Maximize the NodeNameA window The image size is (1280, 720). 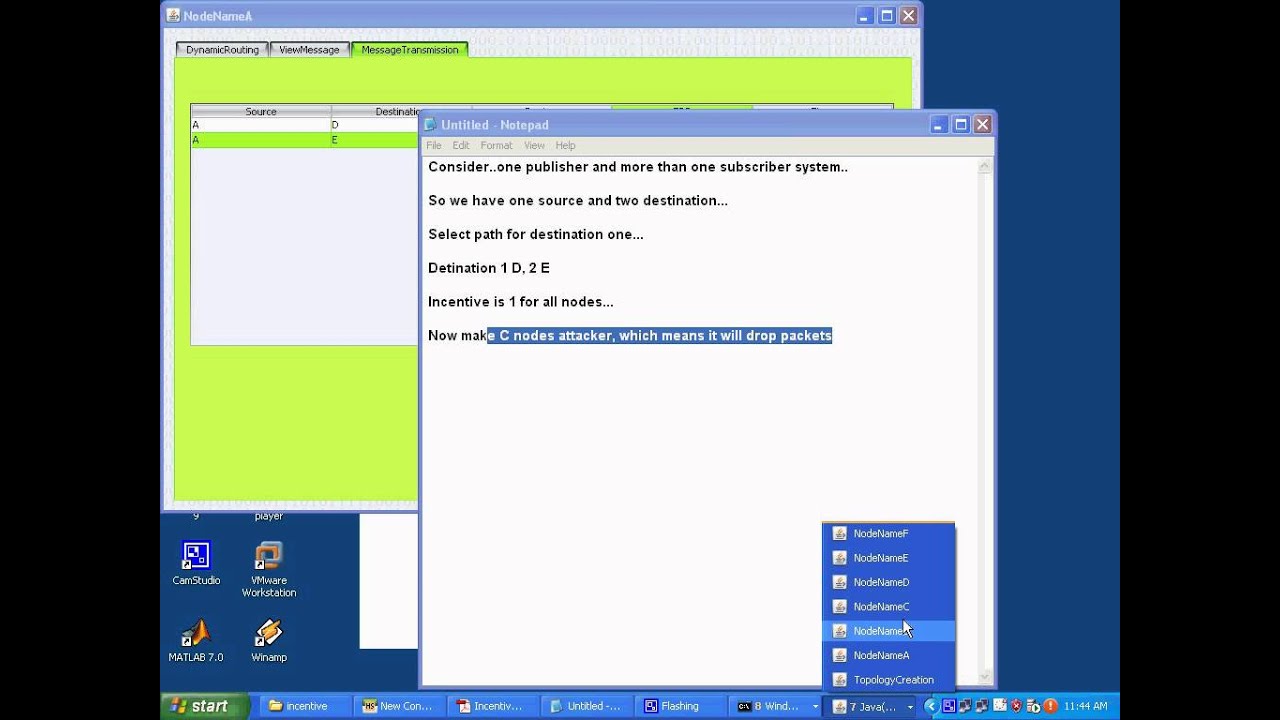coord(887,15)
